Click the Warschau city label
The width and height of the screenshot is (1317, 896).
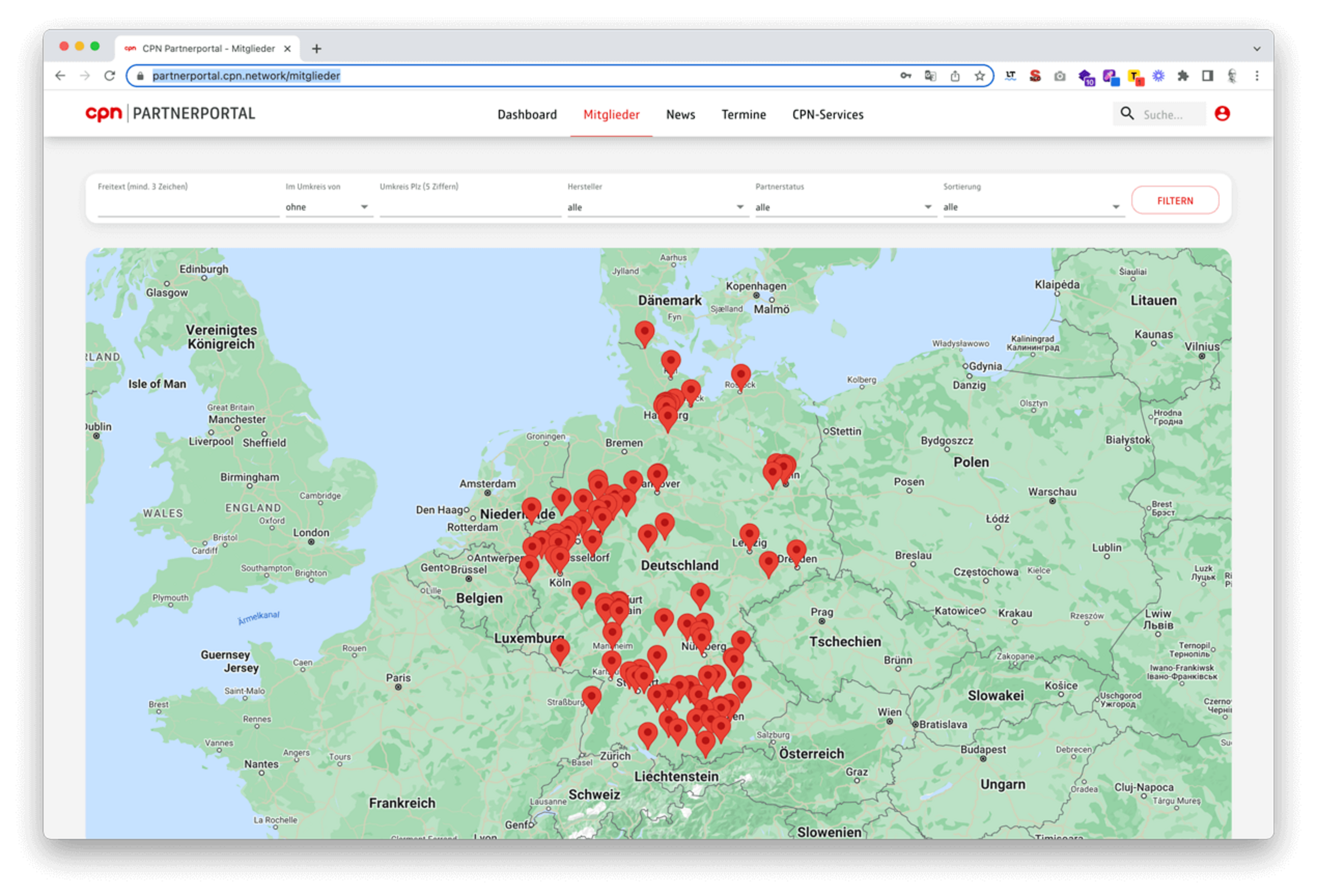point(1052,492)
